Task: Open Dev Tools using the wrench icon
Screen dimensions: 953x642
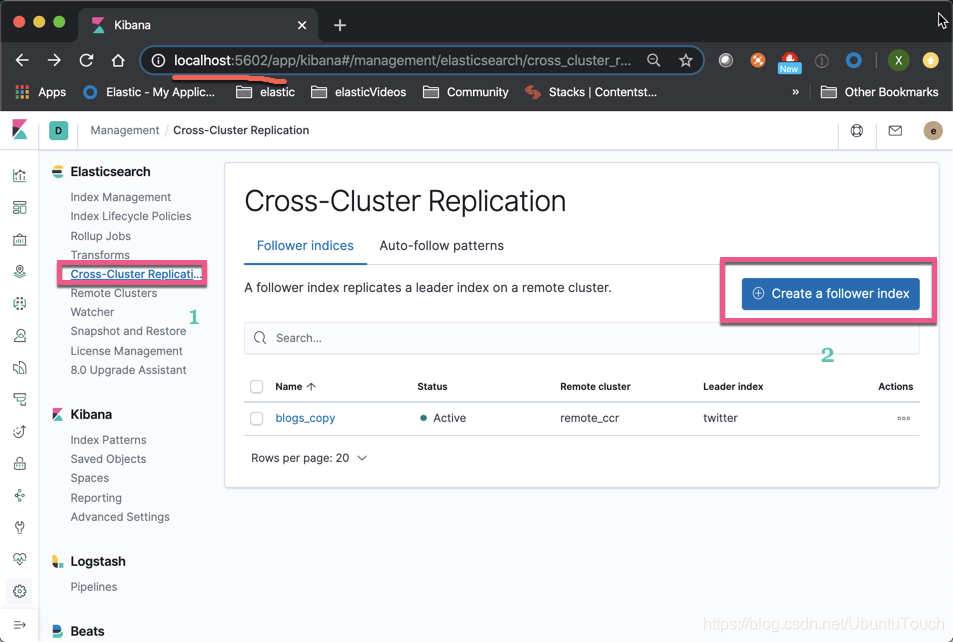Action: (18, 527)
